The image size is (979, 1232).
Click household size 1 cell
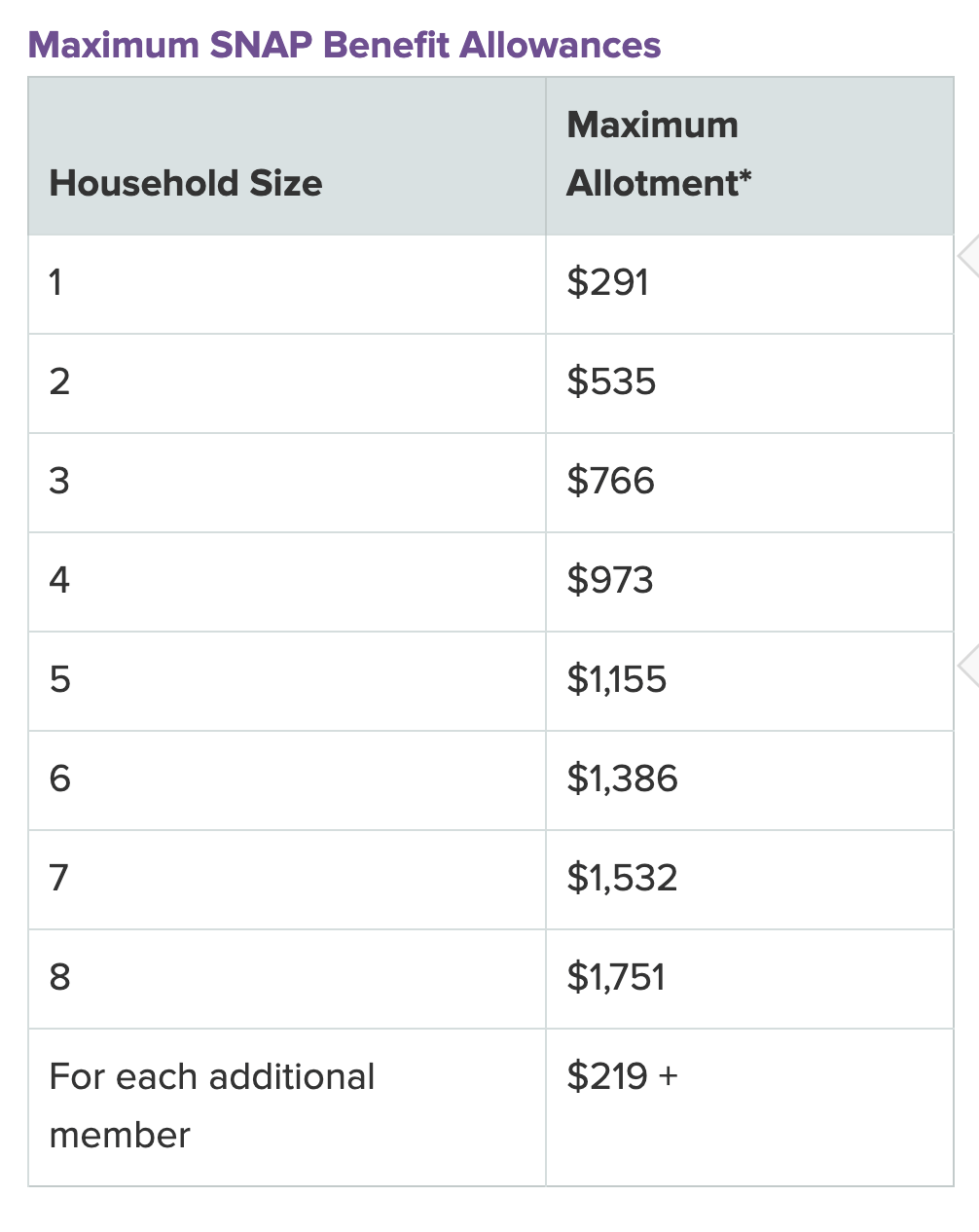coord(56,282)
